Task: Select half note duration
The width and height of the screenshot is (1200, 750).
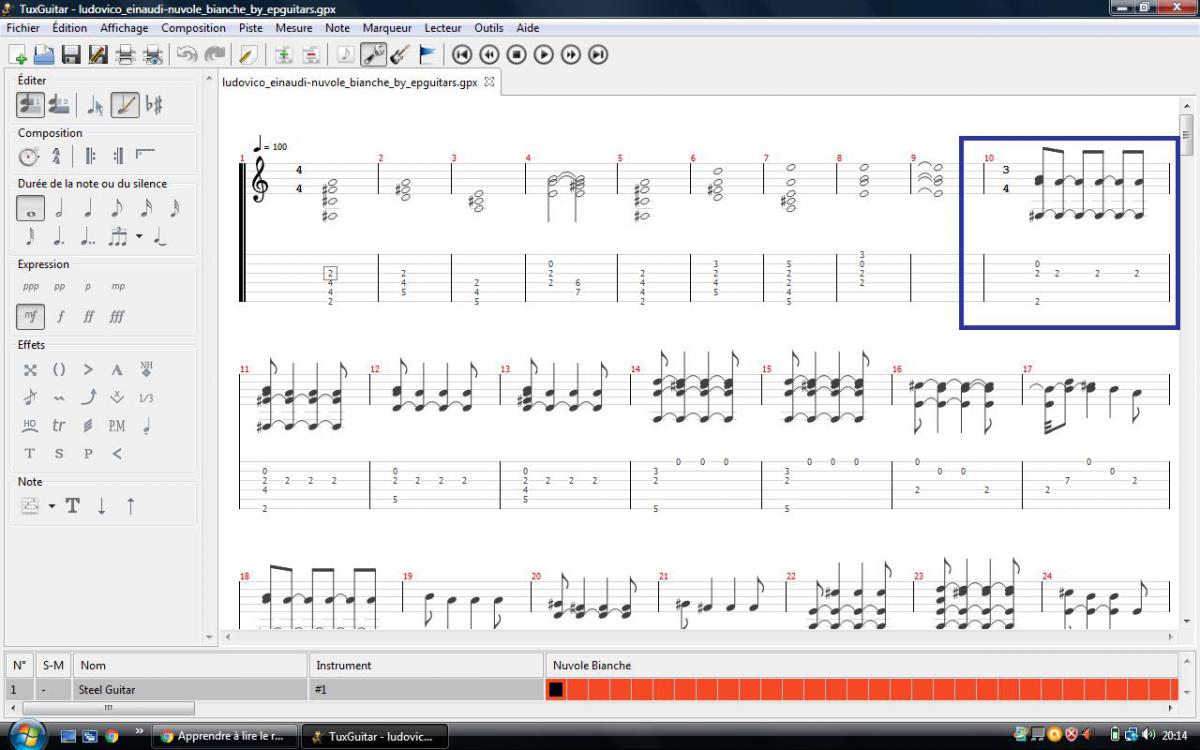Action: [59, 209]
